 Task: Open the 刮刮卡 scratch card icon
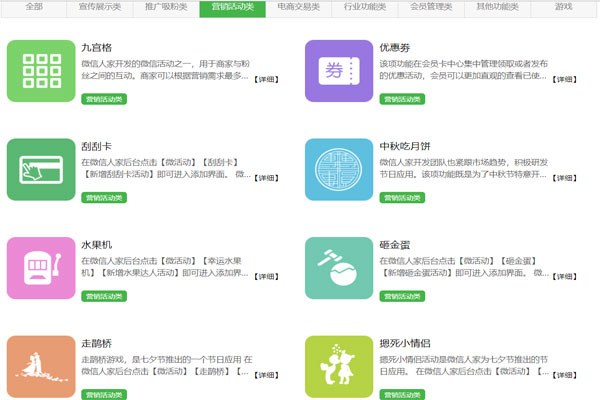pos(41,170)
